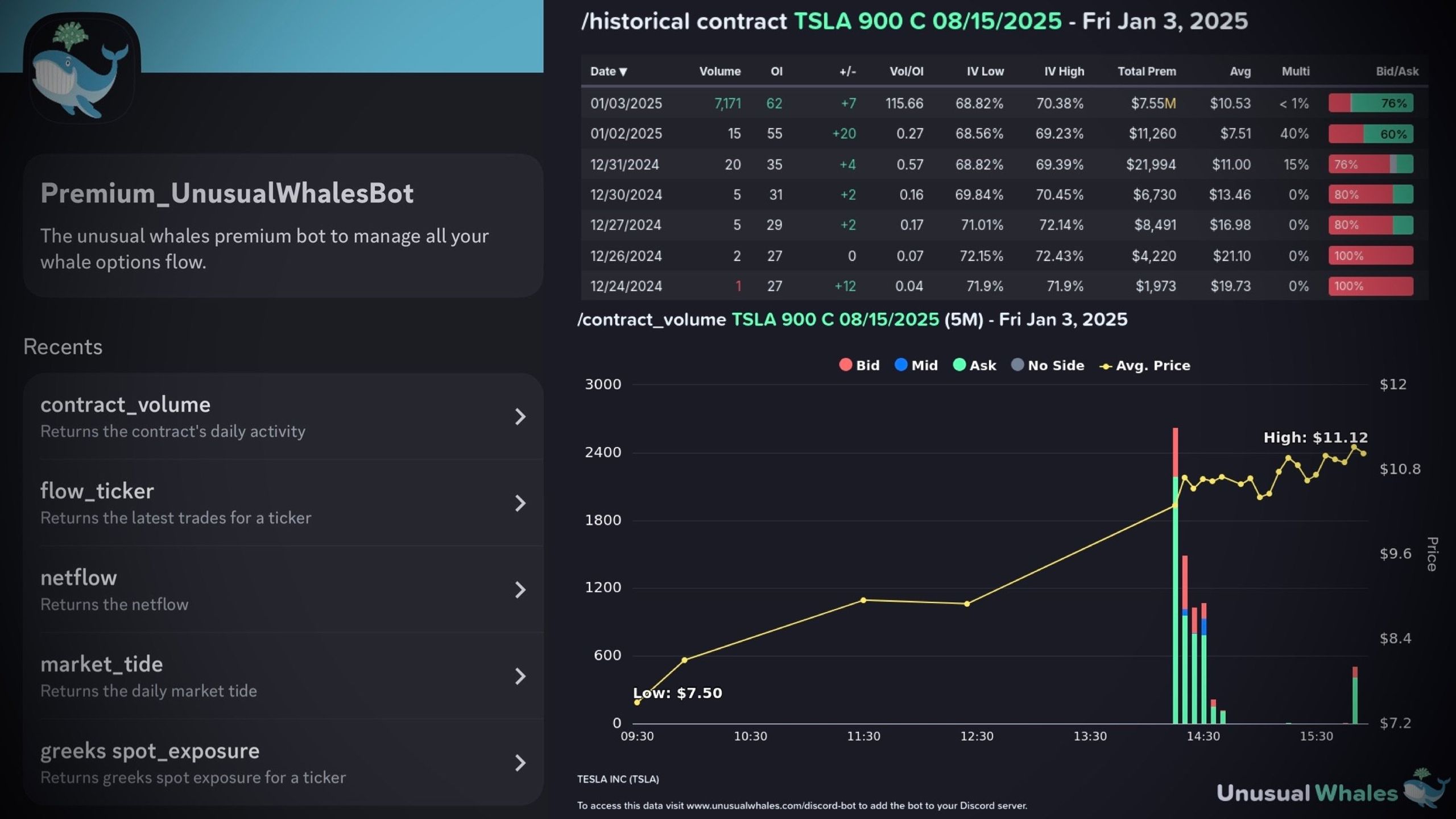Click the $11,260 total premium value
This screenshot has height=819, width=1456.
pyautogui.click(x=1152, y=134)
